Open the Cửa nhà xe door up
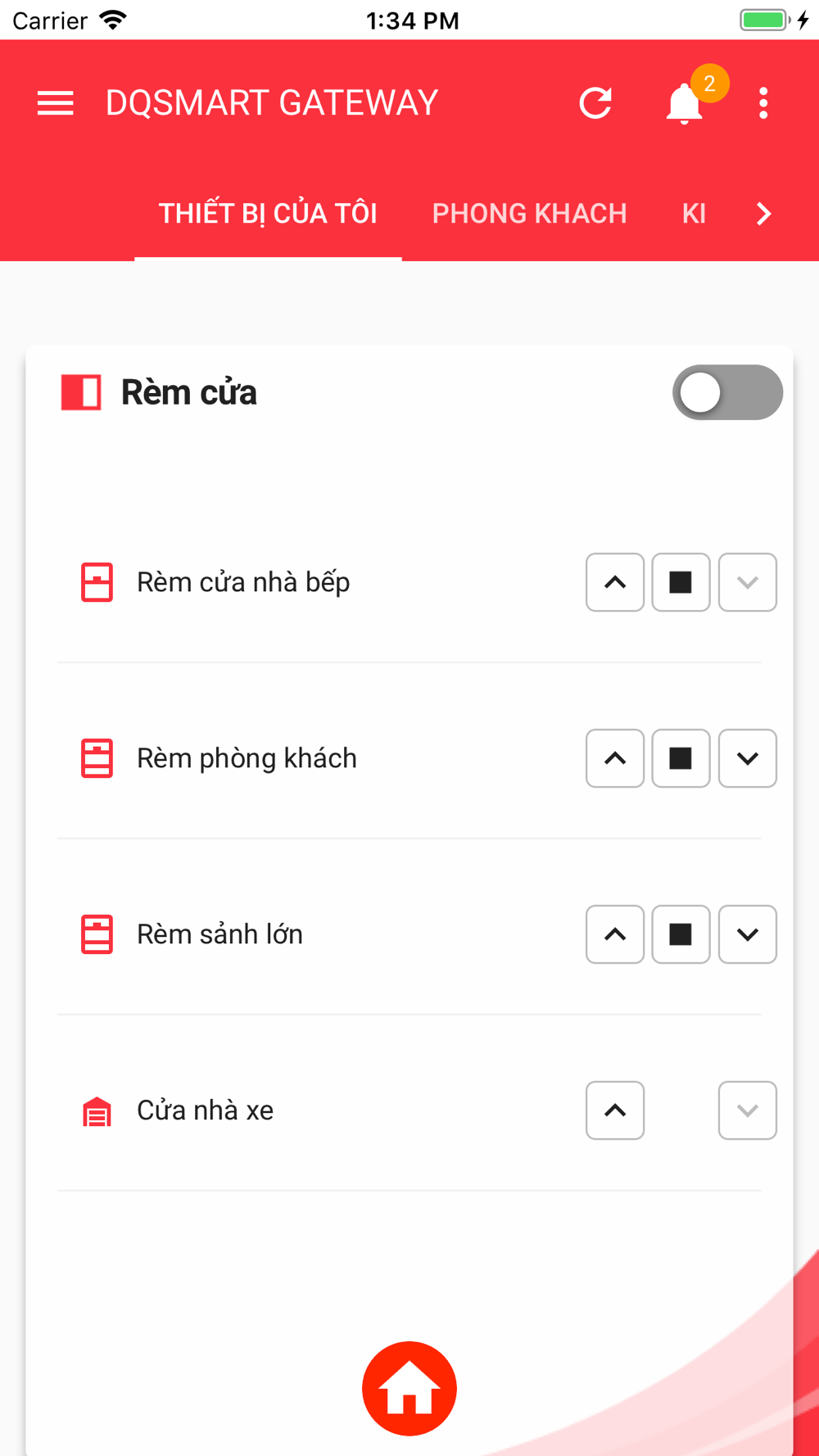 tap(615, 1110)
